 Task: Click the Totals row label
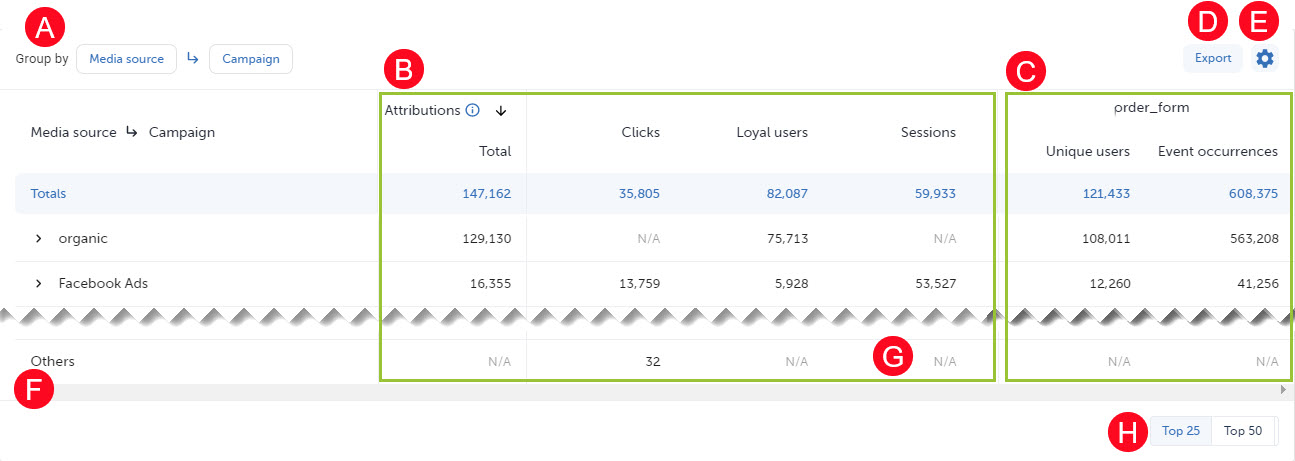48,194
